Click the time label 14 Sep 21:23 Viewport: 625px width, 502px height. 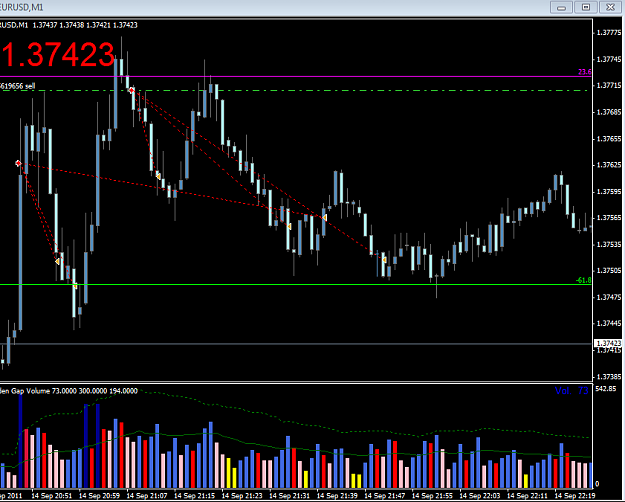[242, 496]
